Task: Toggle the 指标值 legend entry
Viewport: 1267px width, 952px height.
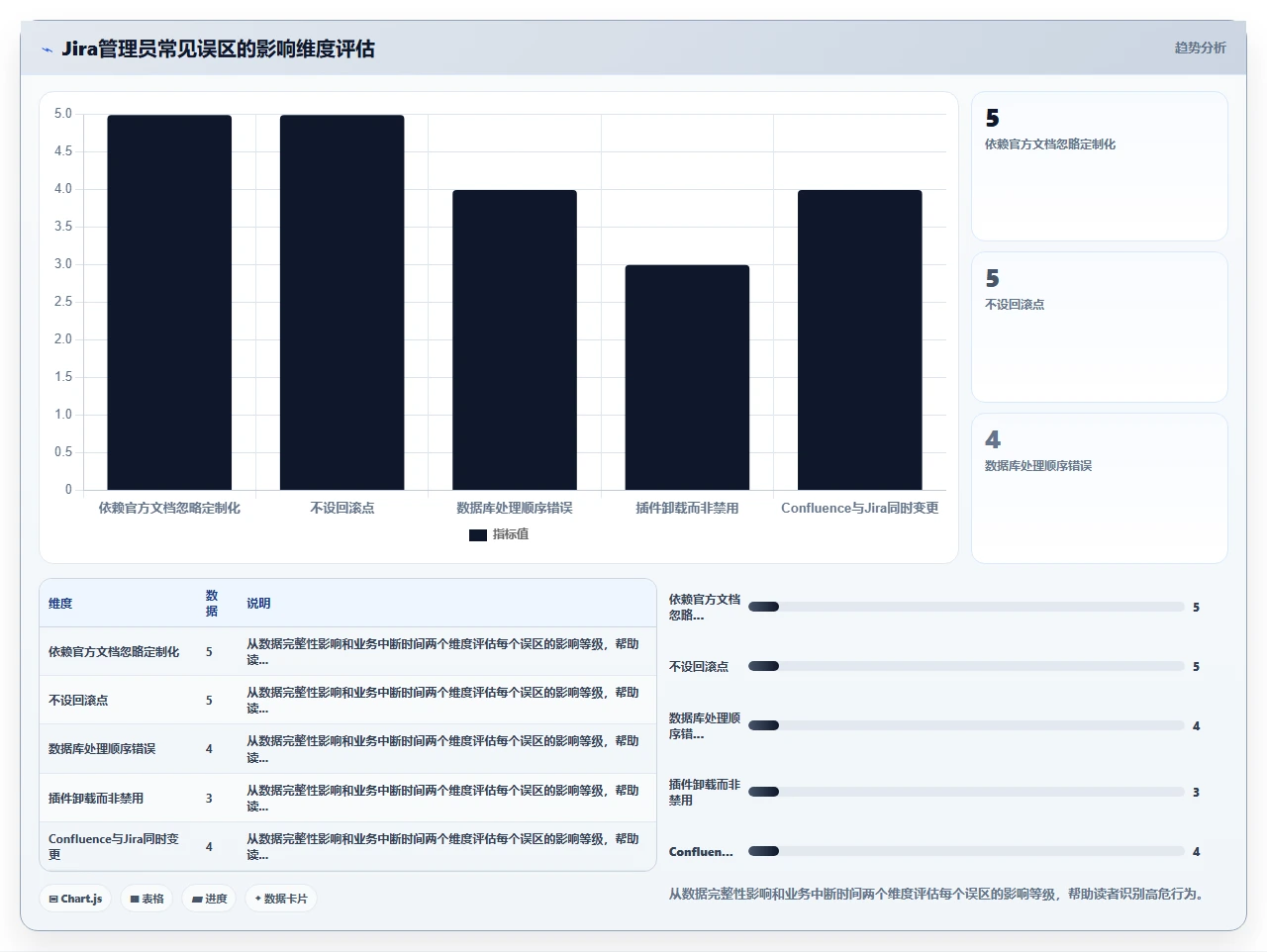Action: (499, 534)
